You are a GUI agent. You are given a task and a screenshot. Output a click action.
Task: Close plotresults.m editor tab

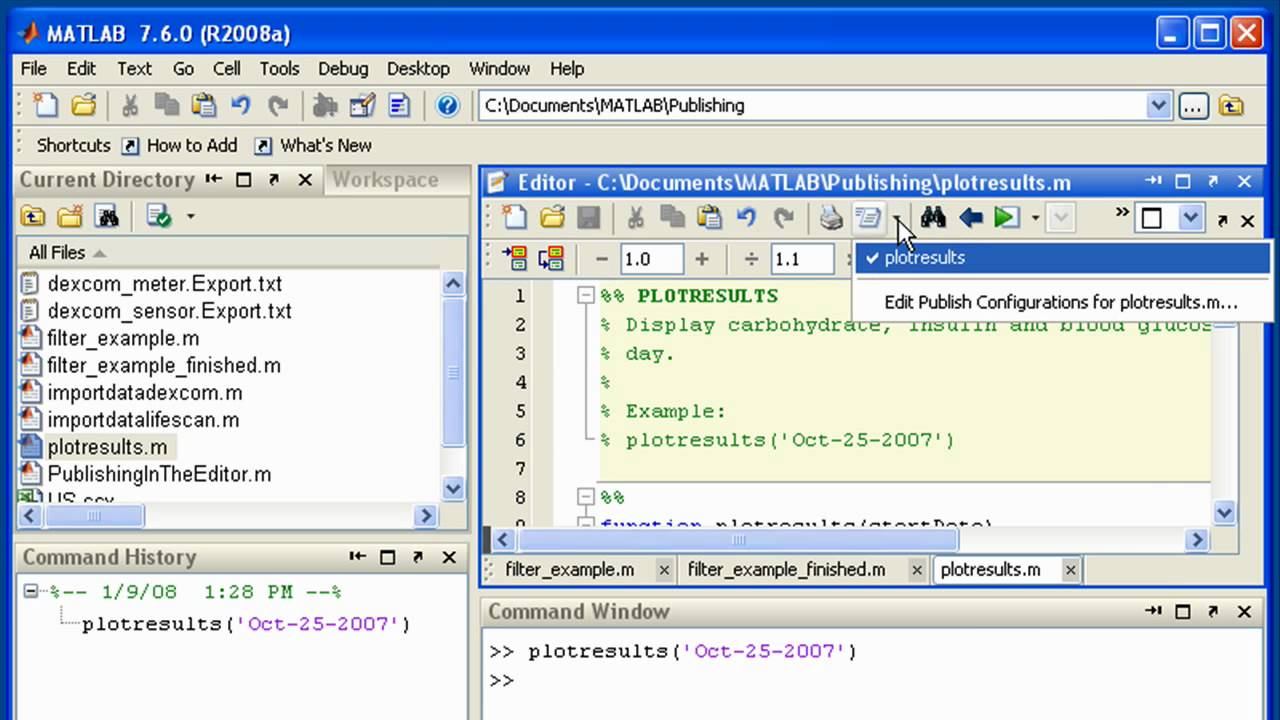pos(1070,570)
